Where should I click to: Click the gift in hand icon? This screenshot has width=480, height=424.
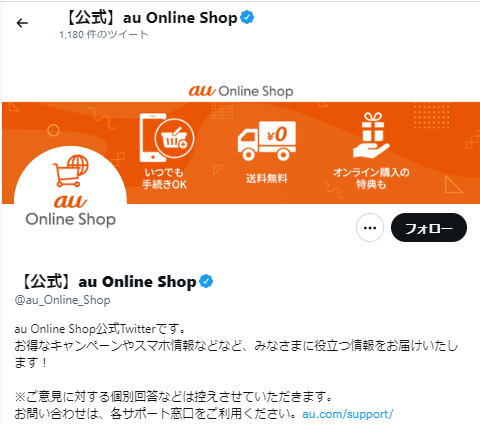coord(371,135)
